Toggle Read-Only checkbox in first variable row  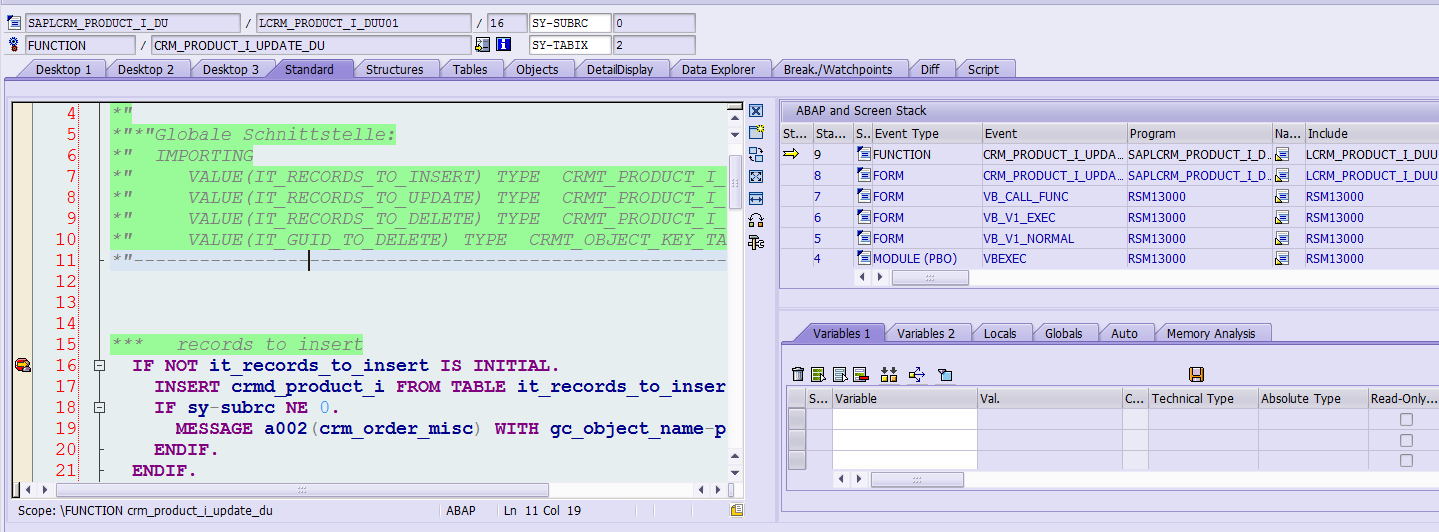pyautogui.click(x=1406, y=420)
